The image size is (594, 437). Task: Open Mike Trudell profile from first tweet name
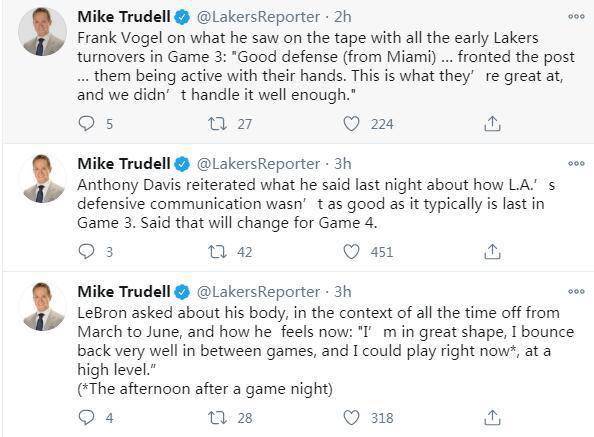124,17
